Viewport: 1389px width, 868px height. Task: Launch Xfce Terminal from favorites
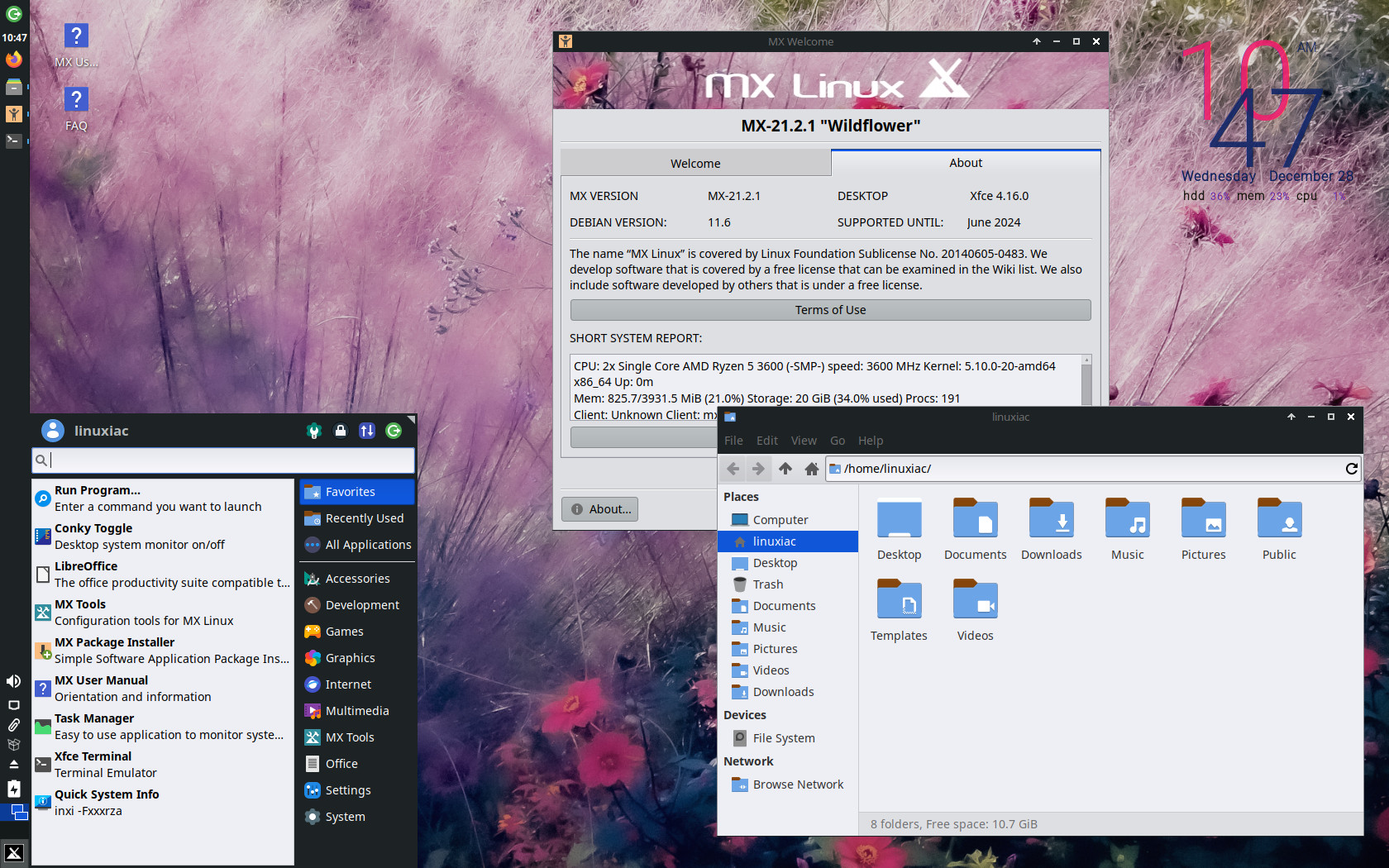tap(163, 765)
